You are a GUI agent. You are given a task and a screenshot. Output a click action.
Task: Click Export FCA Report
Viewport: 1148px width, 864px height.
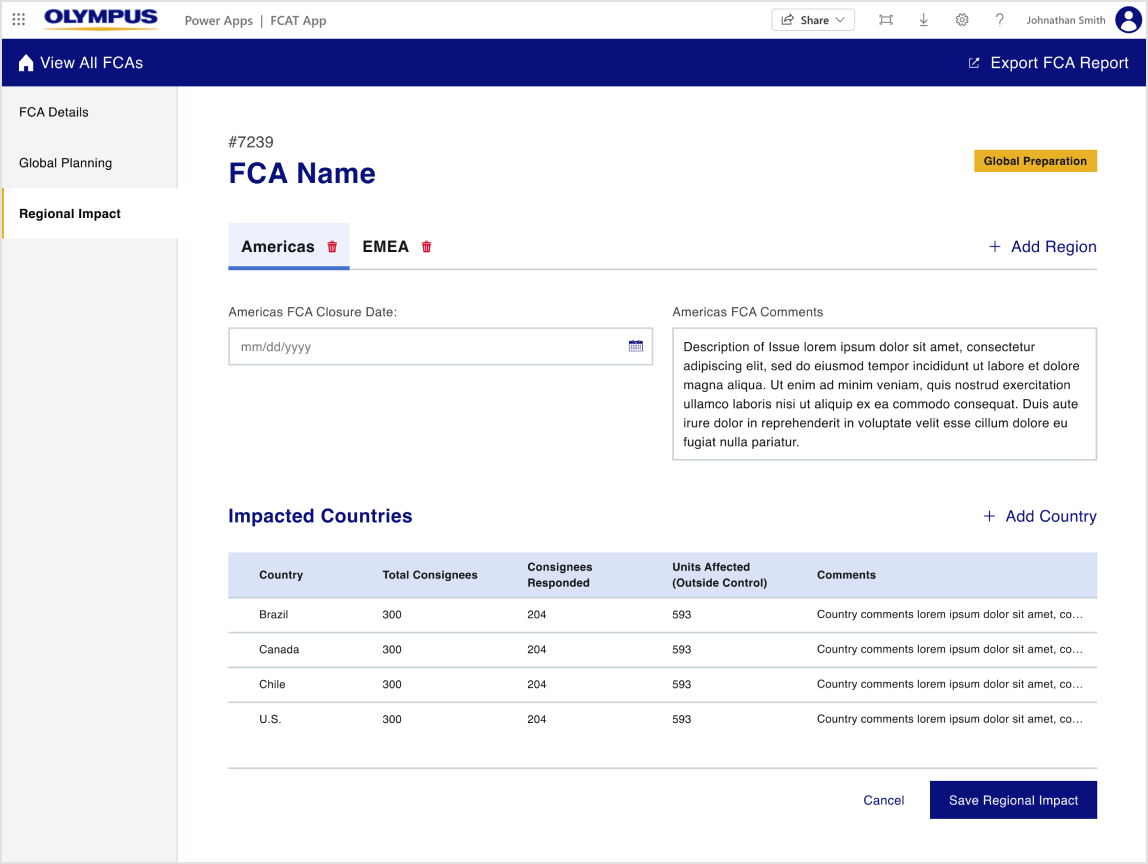(1048, 63)
